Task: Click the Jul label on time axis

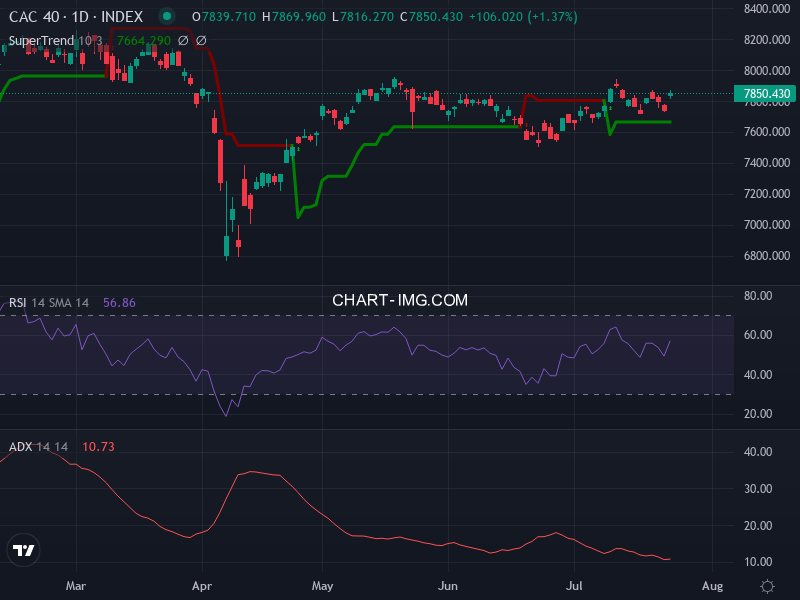Action: 574,586
